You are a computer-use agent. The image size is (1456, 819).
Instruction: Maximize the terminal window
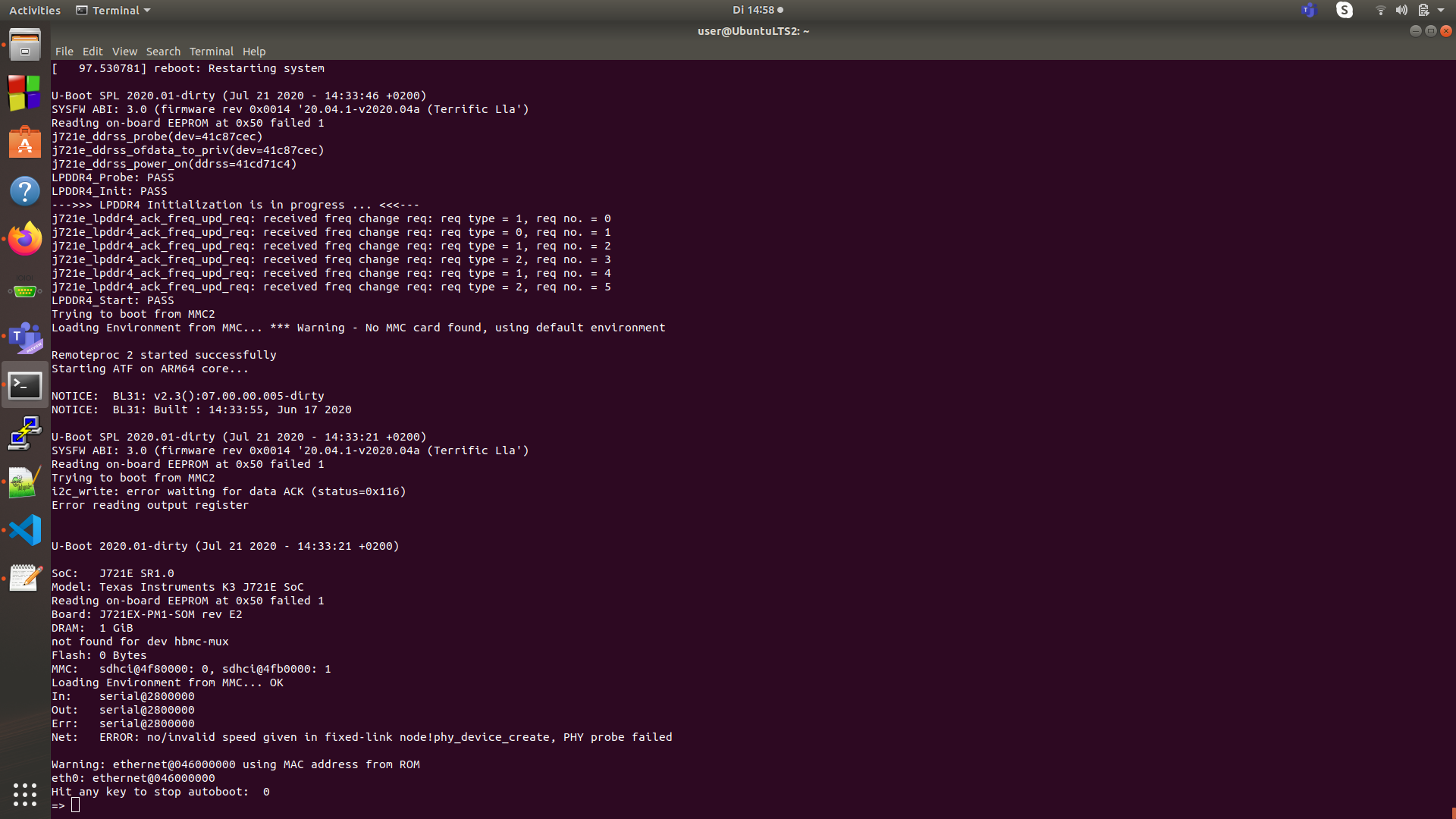[x=1430, y=31]
